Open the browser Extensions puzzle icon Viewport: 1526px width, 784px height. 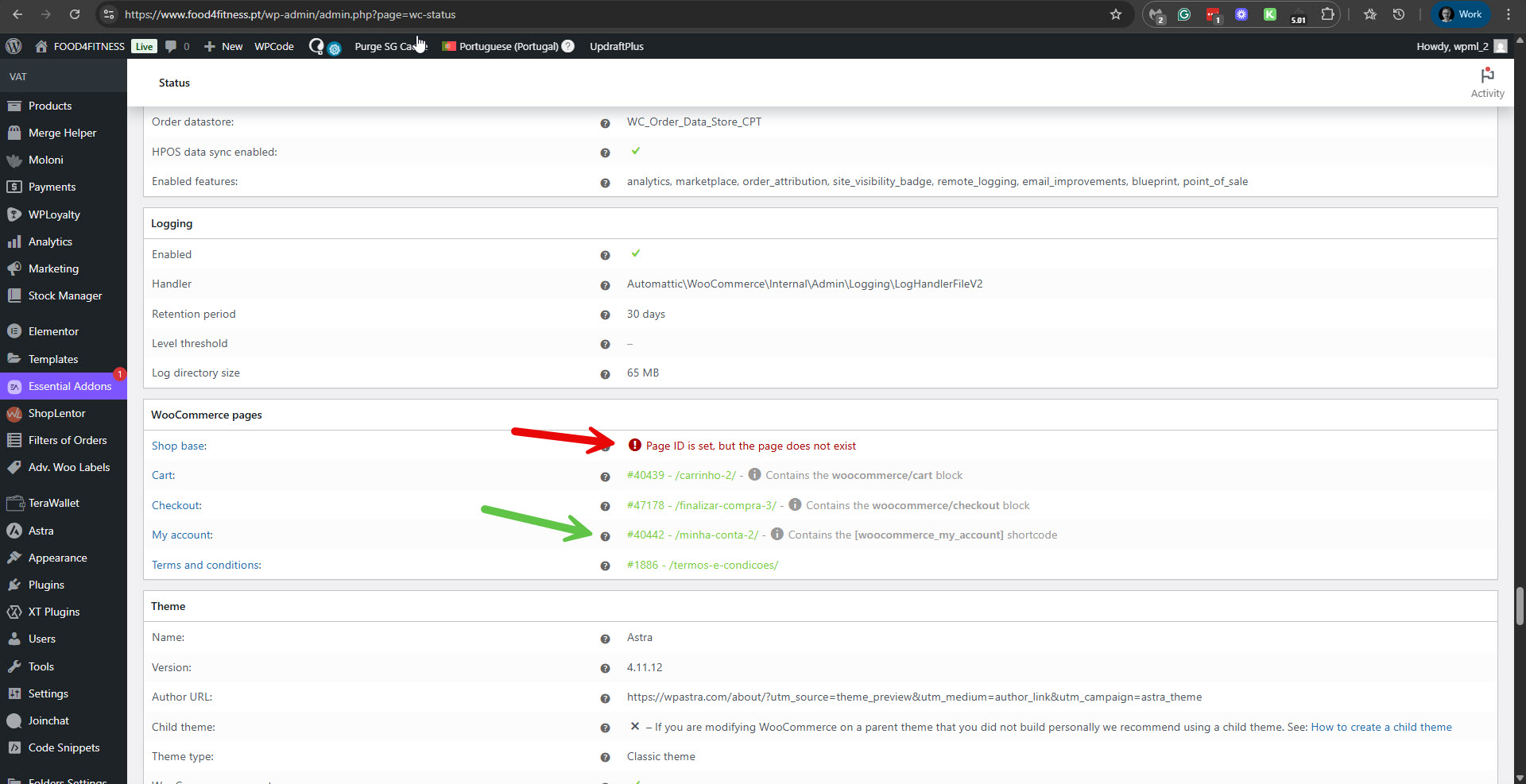click(1327, 14)
